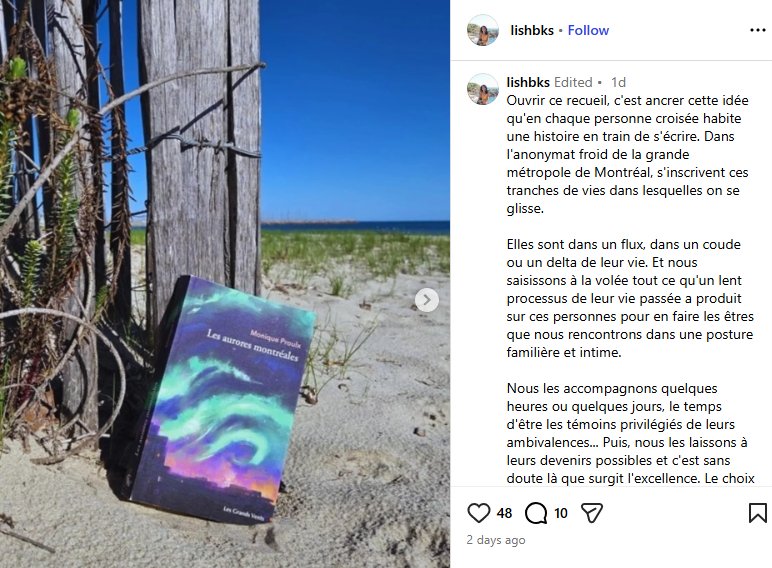
Task: Click the caption paragraph starting 'Elles sont dans'
Action: pyautogui.click(x=630, y=298)
